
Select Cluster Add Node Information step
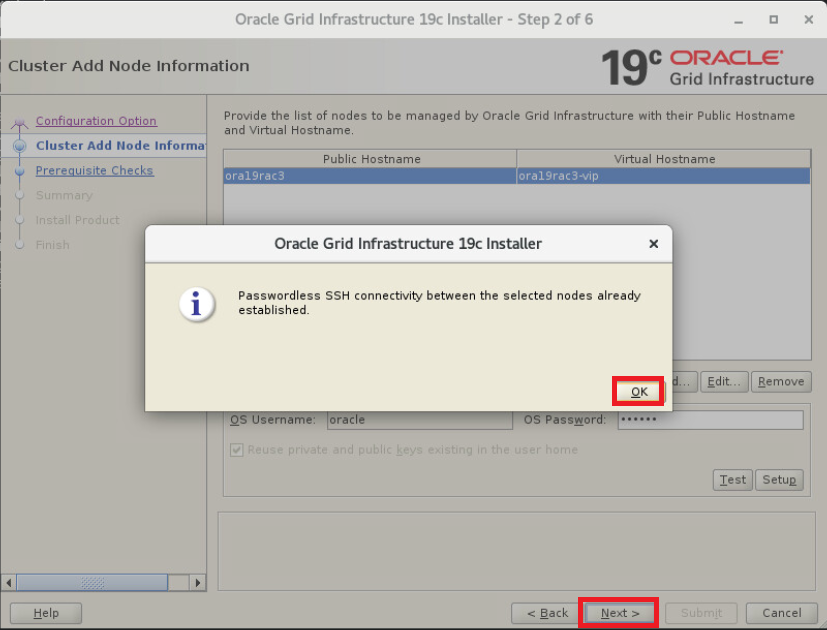click(120, 146)
